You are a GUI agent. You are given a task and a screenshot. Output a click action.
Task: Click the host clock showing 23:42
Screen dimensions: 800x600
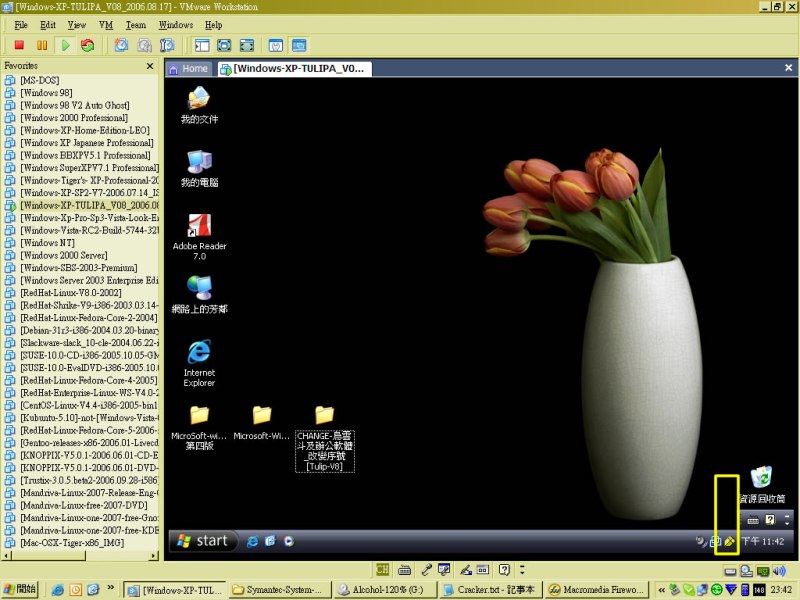[x=781, y=590]
